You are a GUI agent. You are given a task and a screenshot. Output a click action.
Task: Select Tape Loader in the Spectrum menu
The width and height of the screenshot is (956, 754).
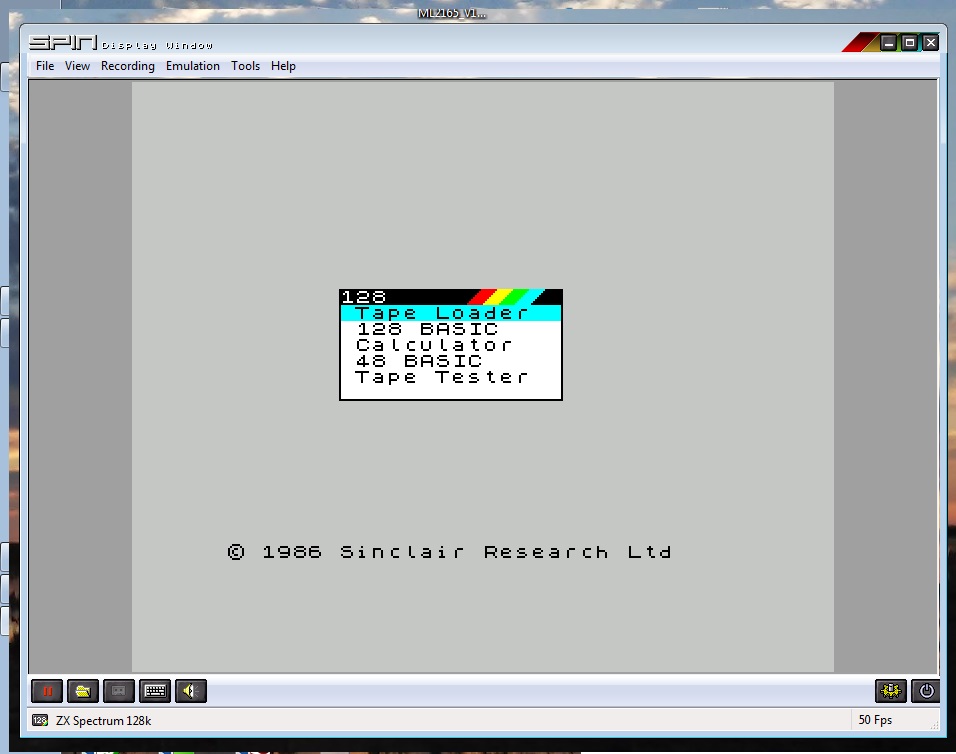click(x=451, y=313)
